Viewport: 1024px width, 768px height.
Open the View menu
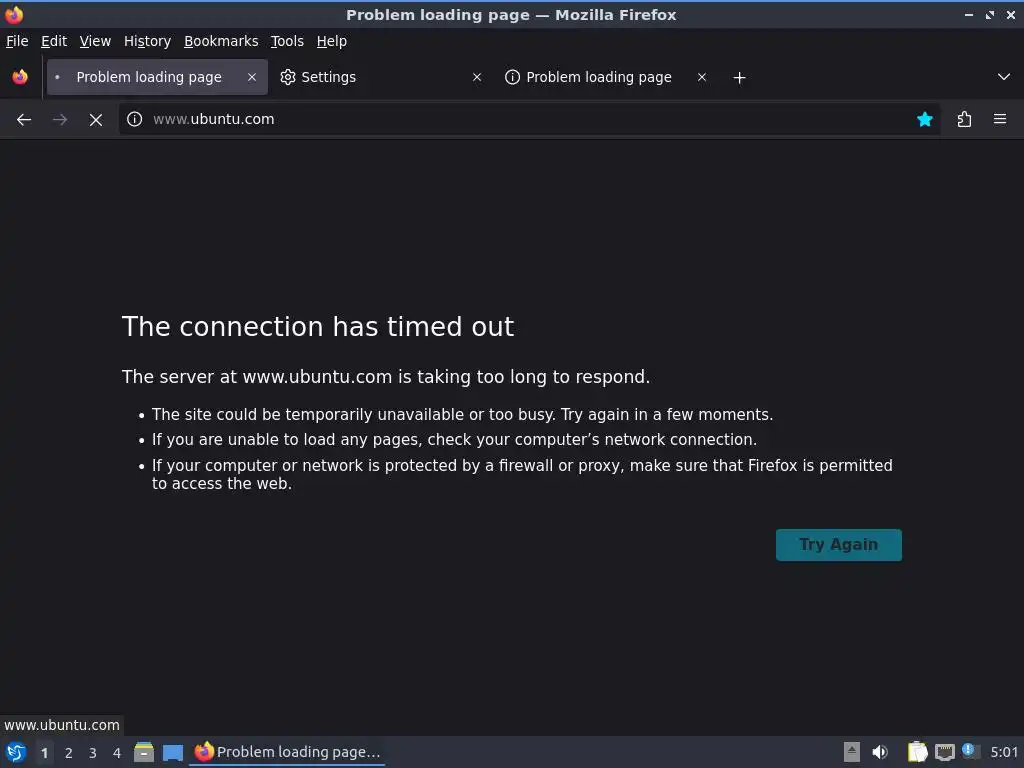95,41
